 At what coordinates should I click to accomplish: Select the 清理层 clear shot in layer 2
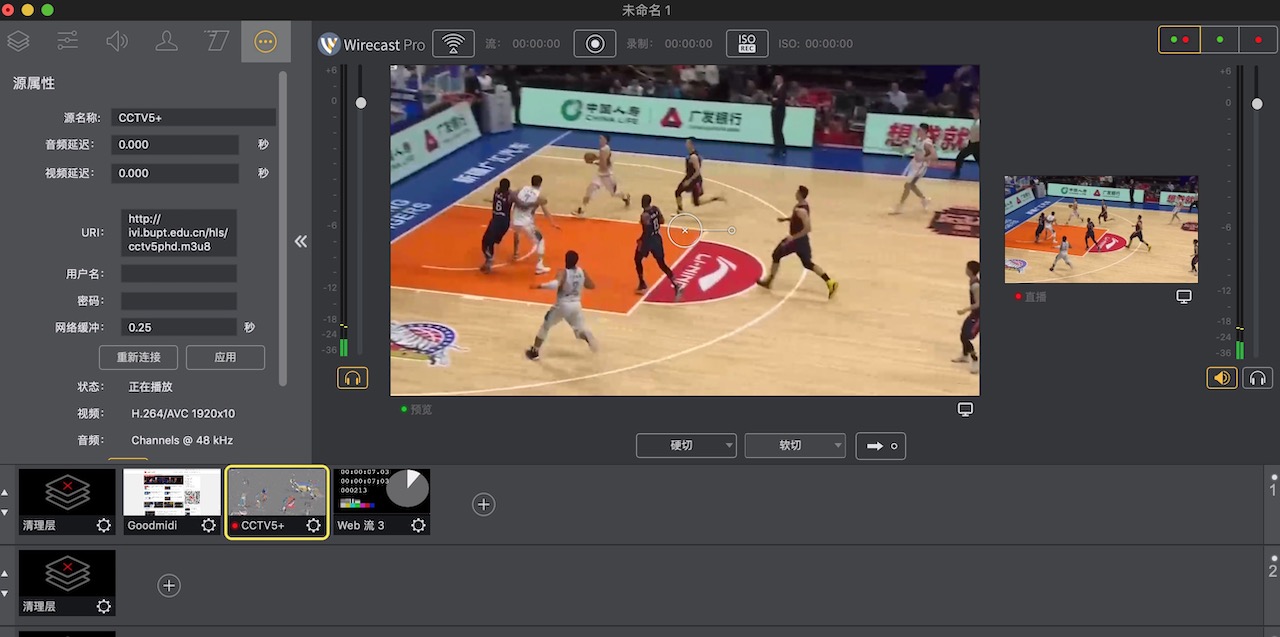[67, 583]
